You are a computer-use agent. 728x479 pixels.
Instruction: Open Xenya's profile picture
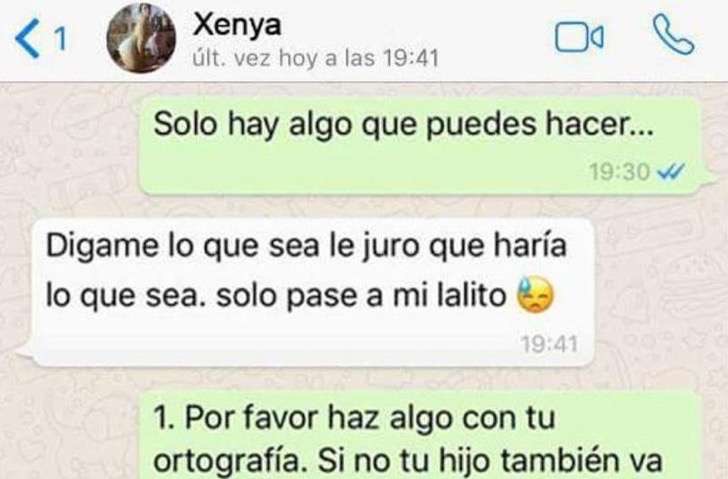(x=141, y=38)
